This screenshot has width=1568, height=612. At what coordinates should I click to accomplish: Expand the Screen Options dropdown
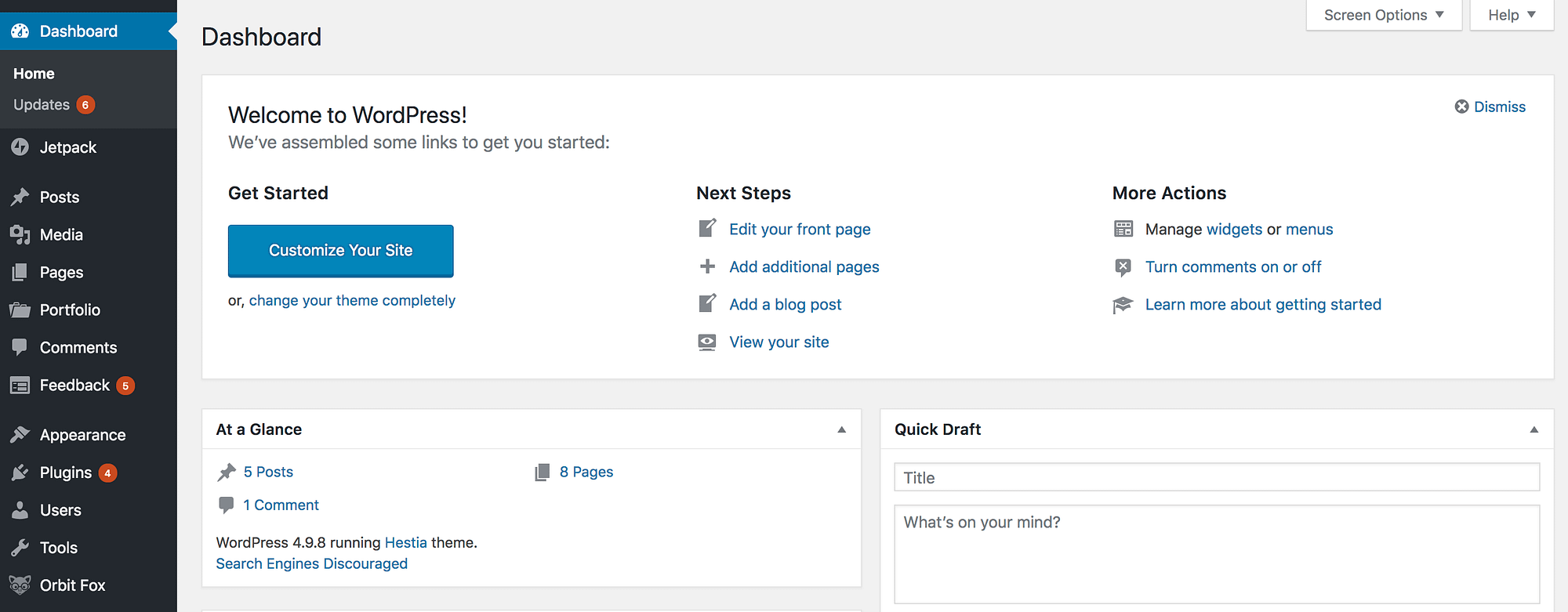tap(1384, 15)
